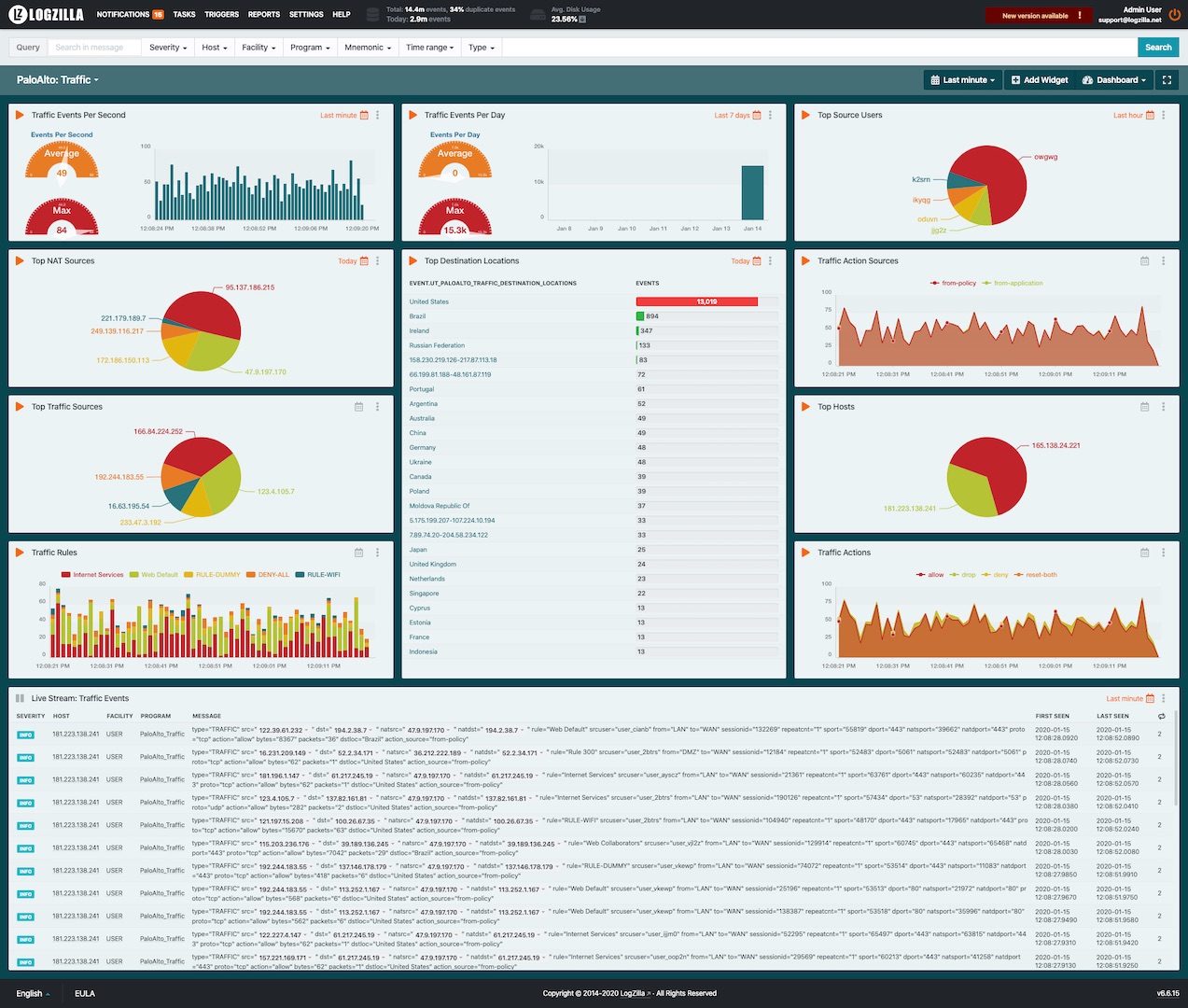Click the Search button
Viewport: 1188px width, 1008px height.
[1156, 47]
